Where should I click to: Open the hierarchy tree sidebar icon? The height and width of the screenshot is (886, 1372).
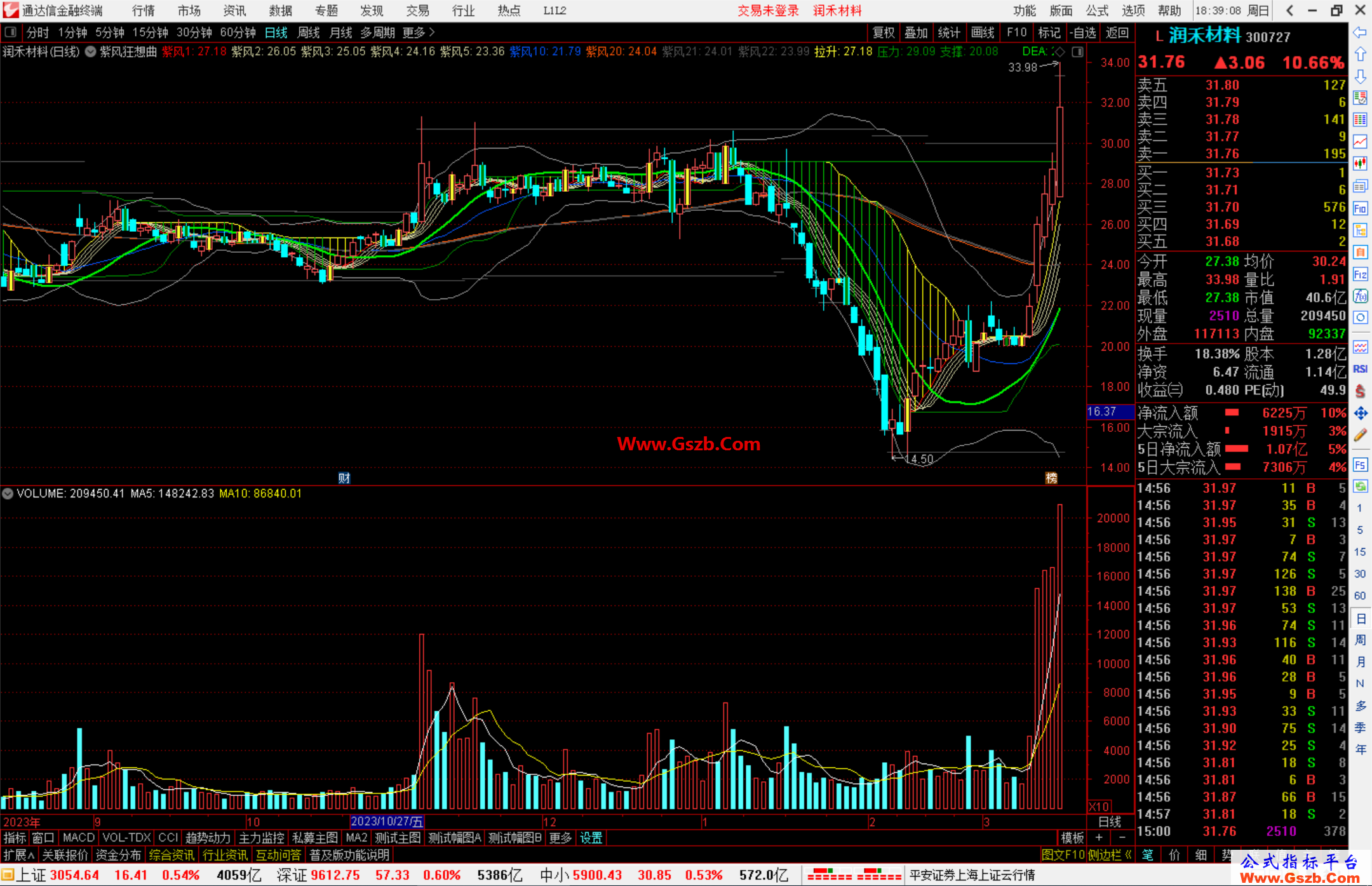tap(1360, 230)
